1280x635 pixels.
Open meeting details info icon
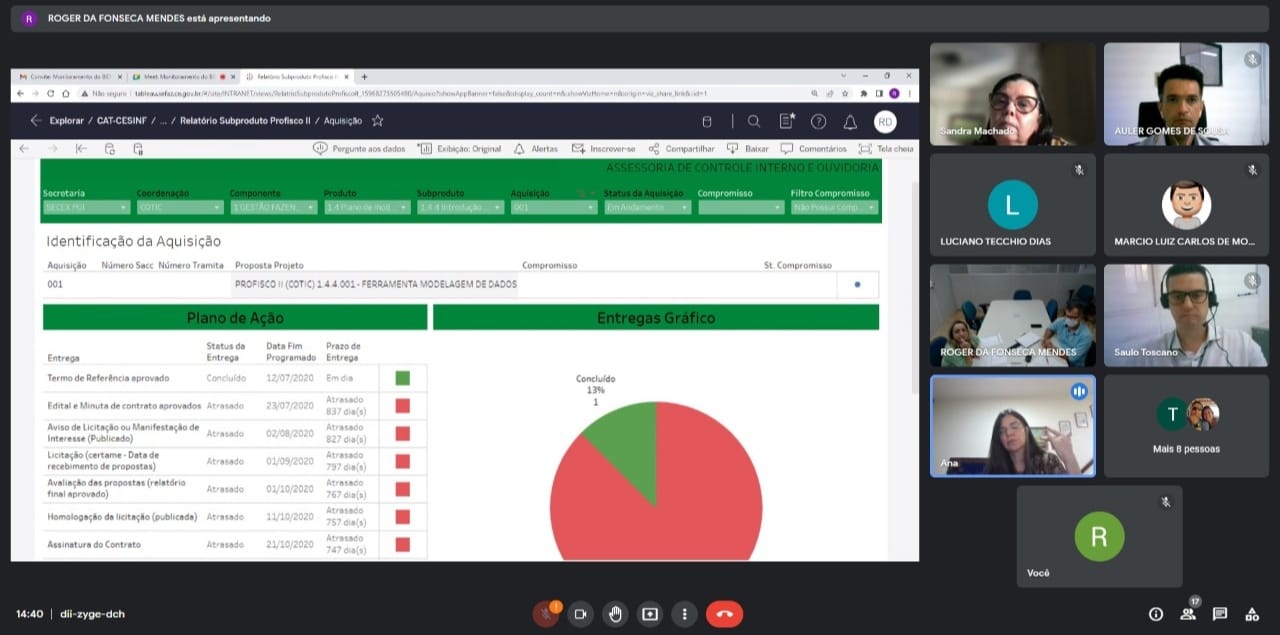tap(1156, 614)
